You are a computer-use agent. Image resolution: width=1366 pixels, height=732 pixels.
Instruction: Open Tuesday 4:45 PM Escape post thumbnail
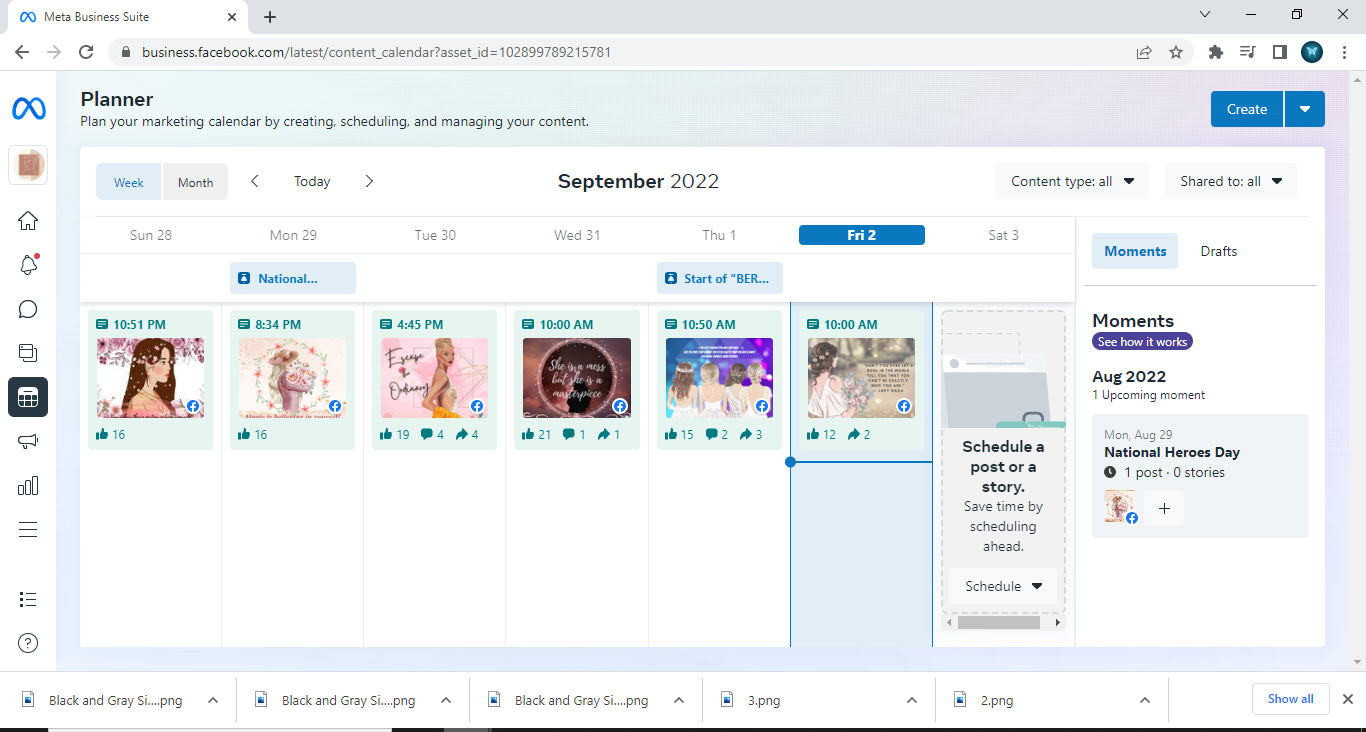click(x=435, y=378)
